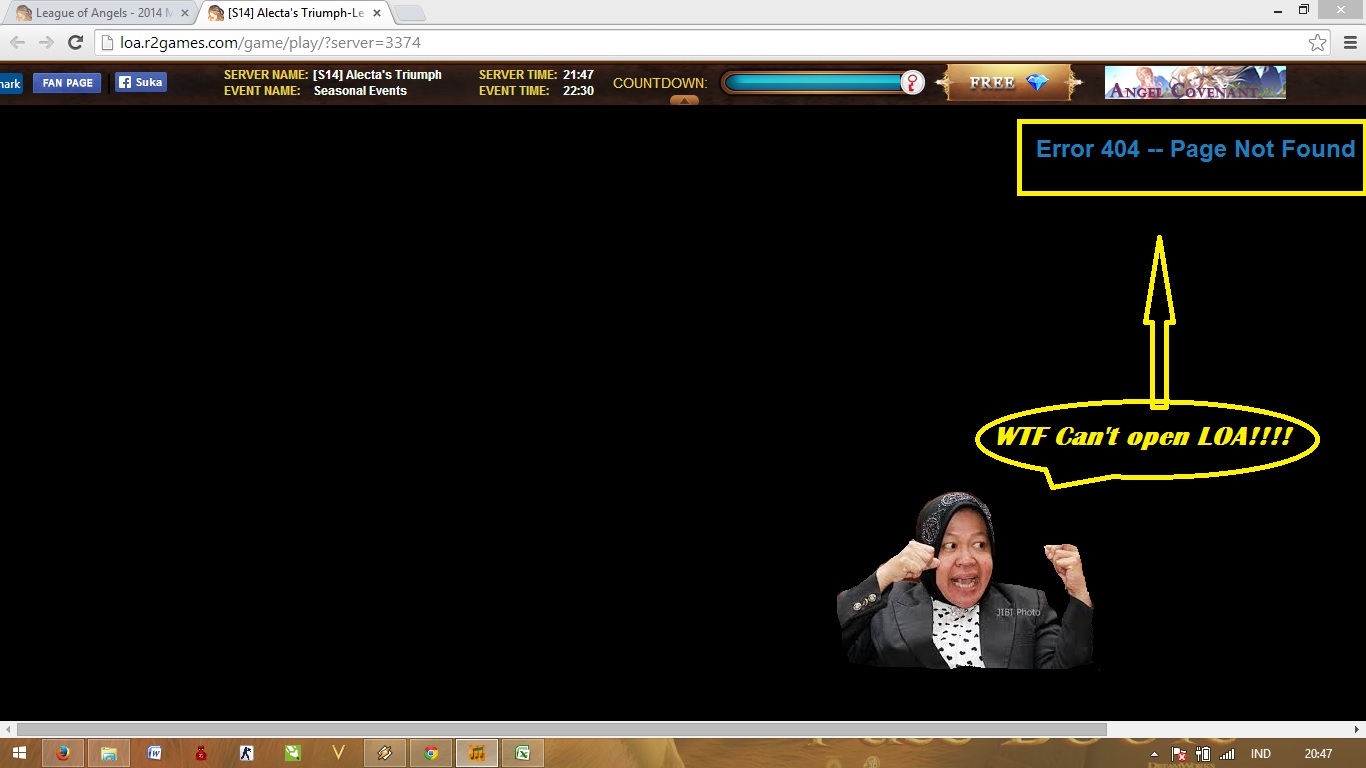Switch to Google Chrome on the taskbar

click(431, 753)
